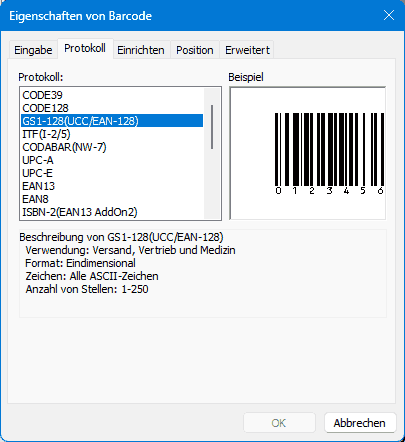Screen dimensions: 405x442
Task: Choose CODE128 protocol entry
Action: click(112, 108)
